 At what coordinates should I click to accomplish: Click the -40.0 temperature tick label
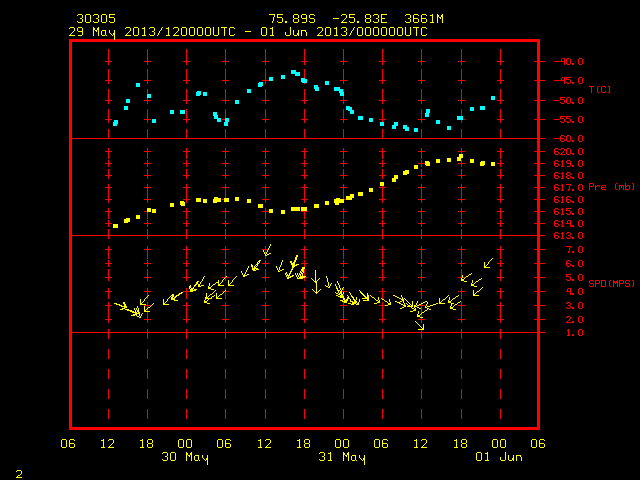568,62
